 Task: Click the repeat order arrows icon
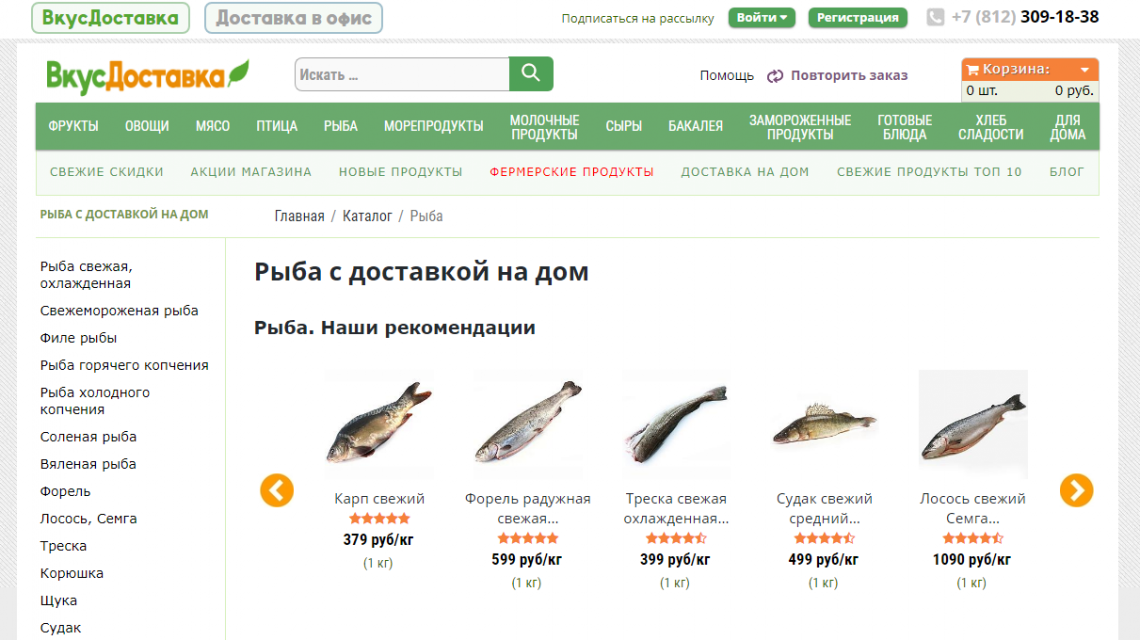775,76
